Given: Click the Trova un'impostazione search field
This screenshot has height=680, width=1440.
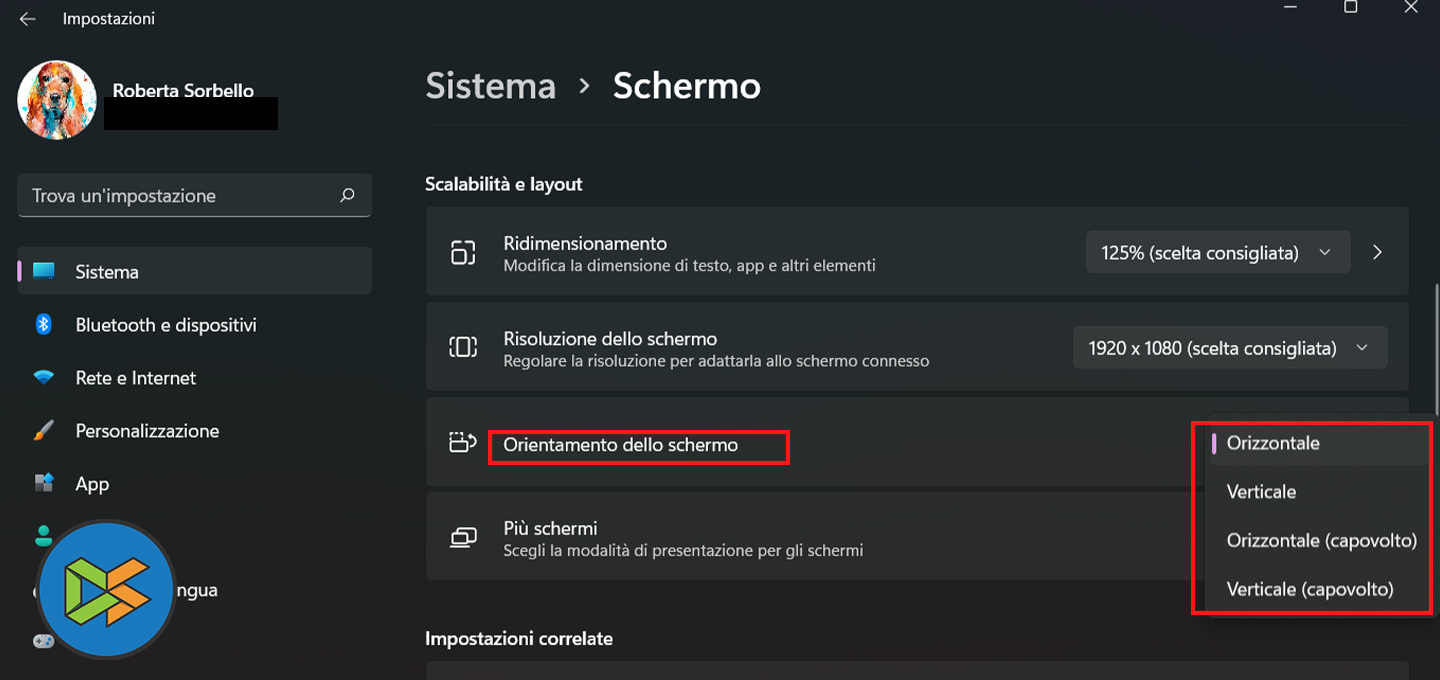Looking at the screenshot, I should (x=180, y=195).
